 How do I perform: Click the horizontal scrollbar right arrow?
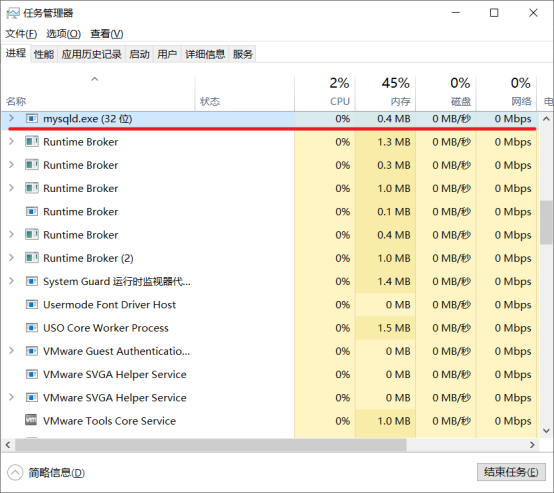532,445
